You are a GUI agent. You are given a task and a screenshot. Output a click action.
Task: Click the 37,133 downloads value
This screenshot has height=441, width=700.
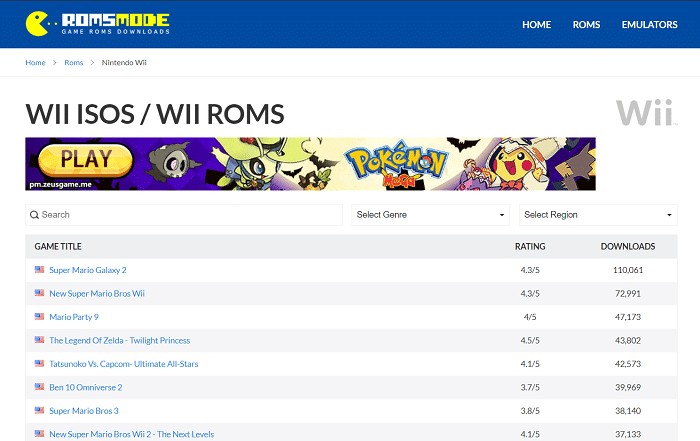click(628, 434)
